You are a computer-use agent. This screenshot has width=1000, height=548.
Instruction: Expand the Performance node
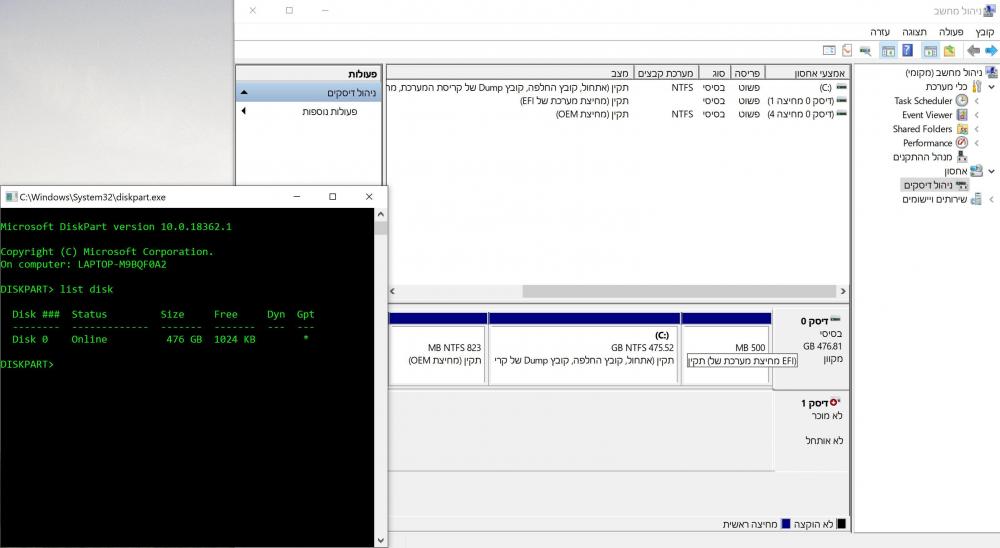coord(976,143)
